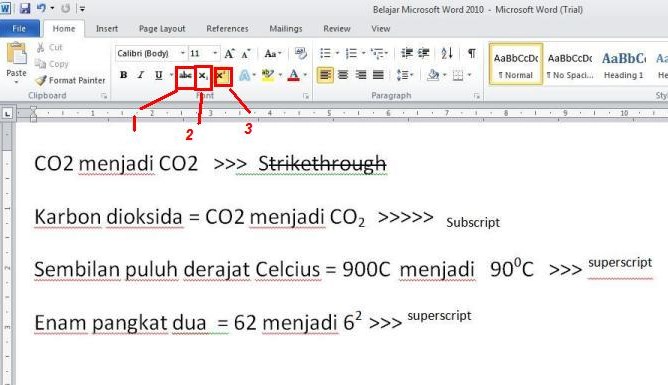Click the tab selector at ruler corner
Screen dimensions: 668x385
[x=8, y=113]
